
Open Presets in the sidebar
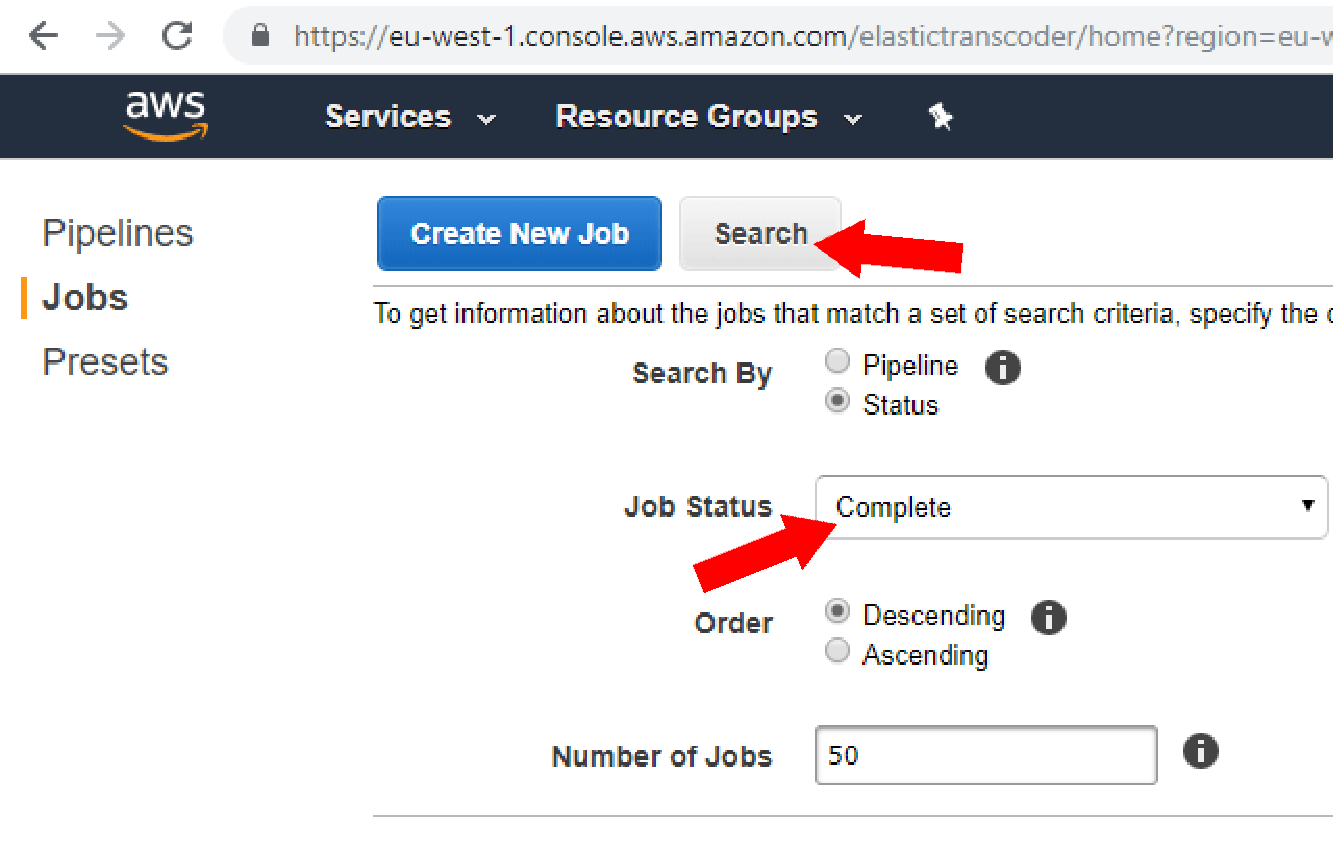[x=105, y=362]
